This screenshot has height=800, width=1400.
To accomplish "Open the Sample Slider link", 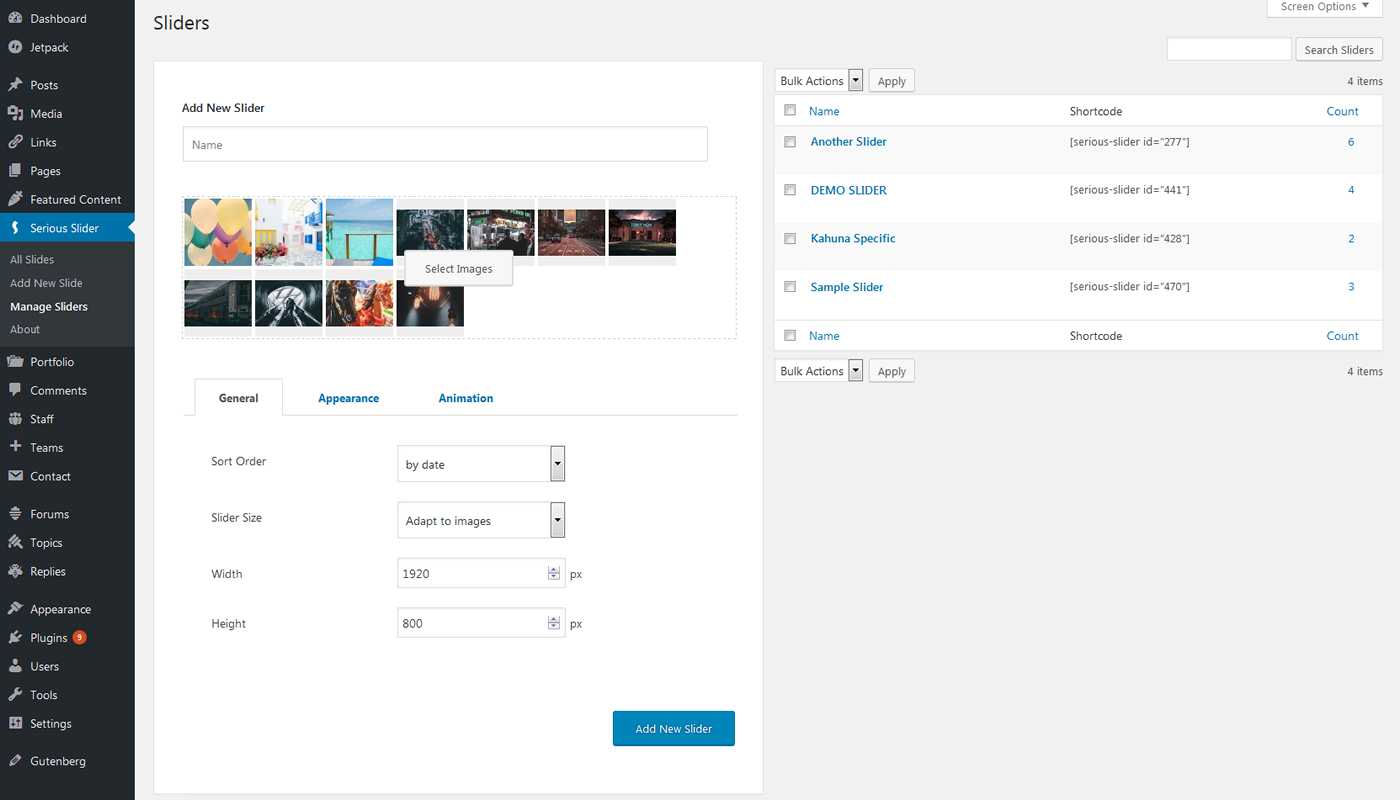I will [x=847, y=287].
